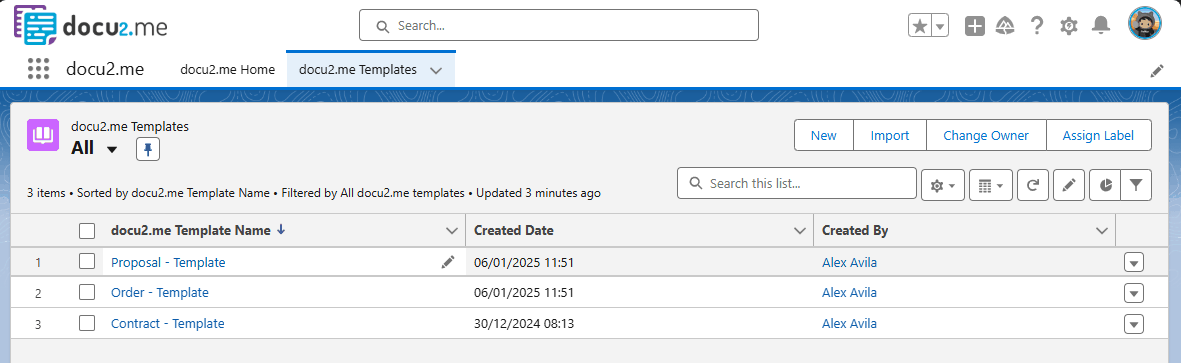Pin this list view
1181x363 pixels.
click(148, 150)
